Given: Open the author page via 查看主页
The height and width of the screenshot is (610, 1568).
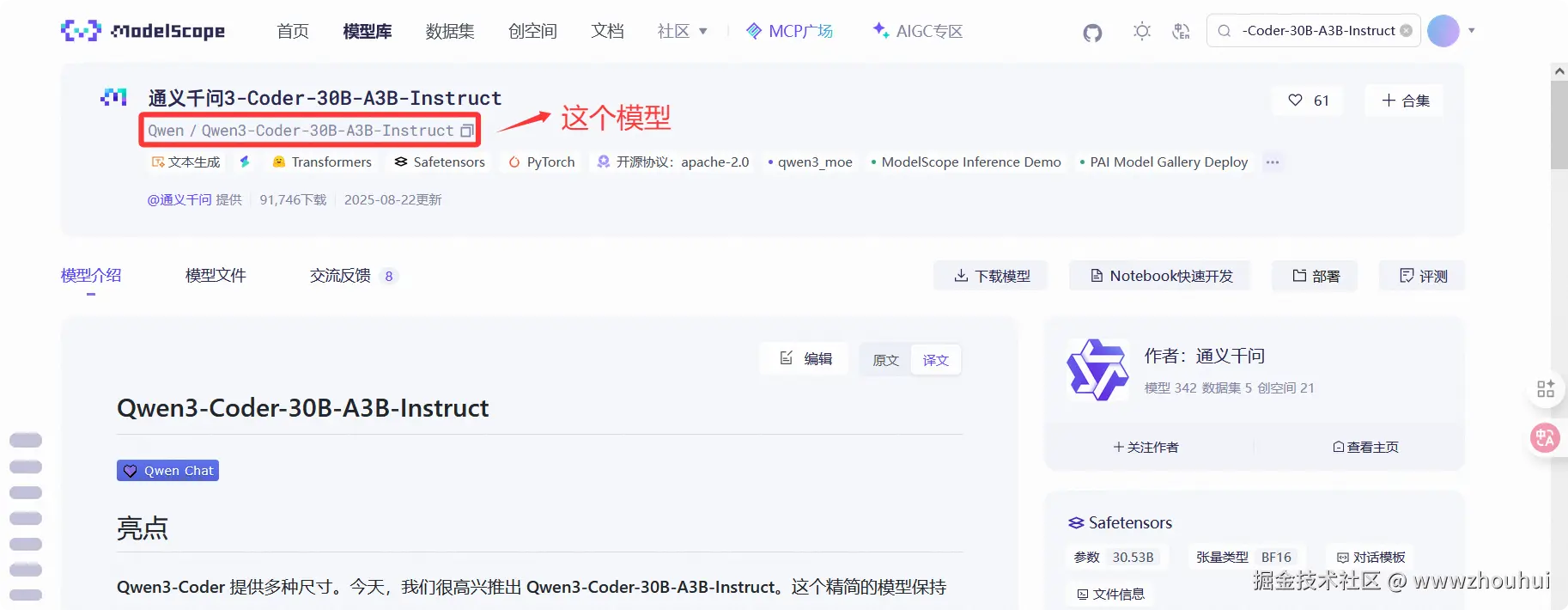Looking at the screenshot, I should (1365, 447).
